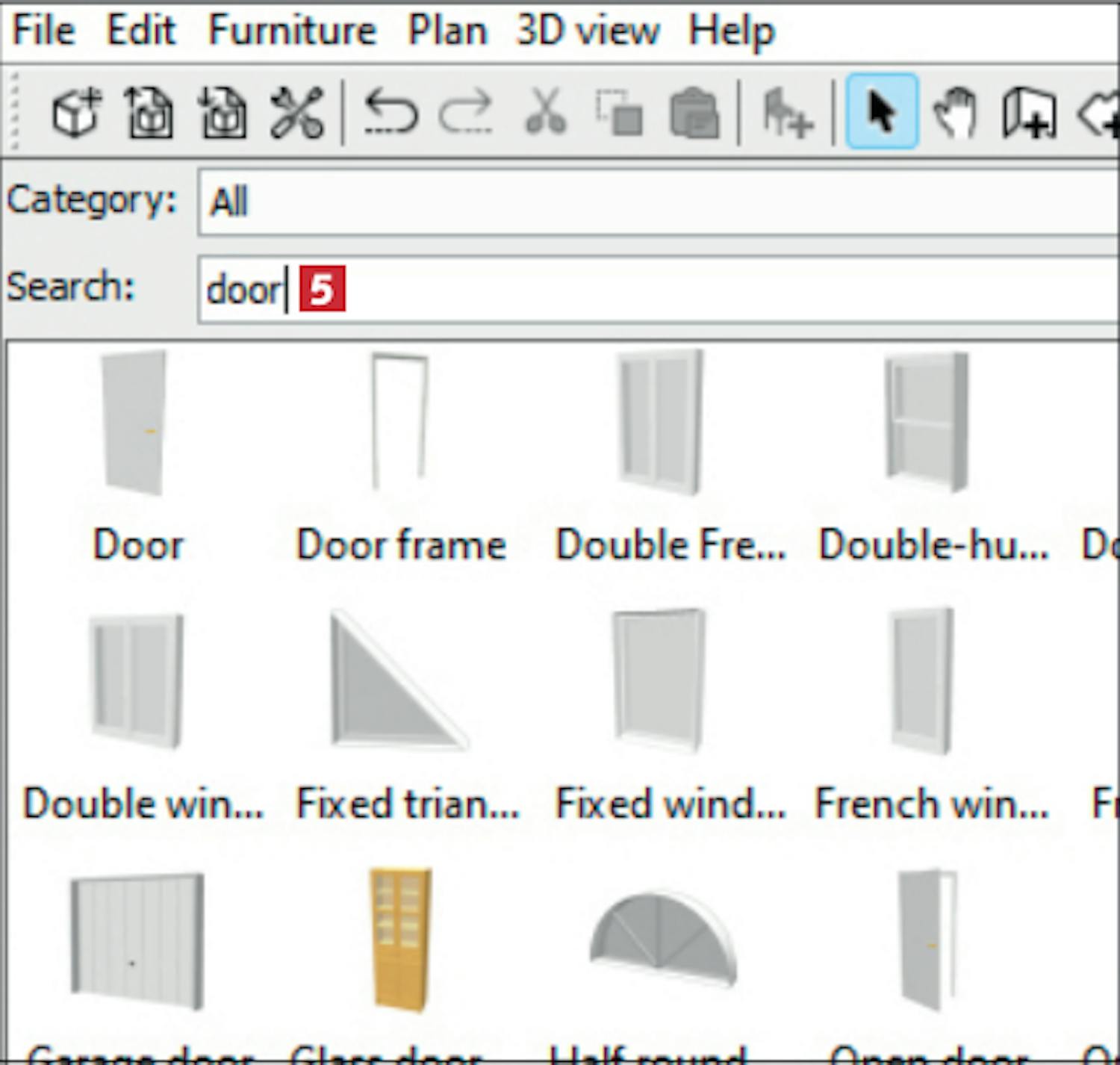Screen dimensions: 1120x1065
Task: Click the Save home toolbar icon
Action: click(x=223, y=113)
